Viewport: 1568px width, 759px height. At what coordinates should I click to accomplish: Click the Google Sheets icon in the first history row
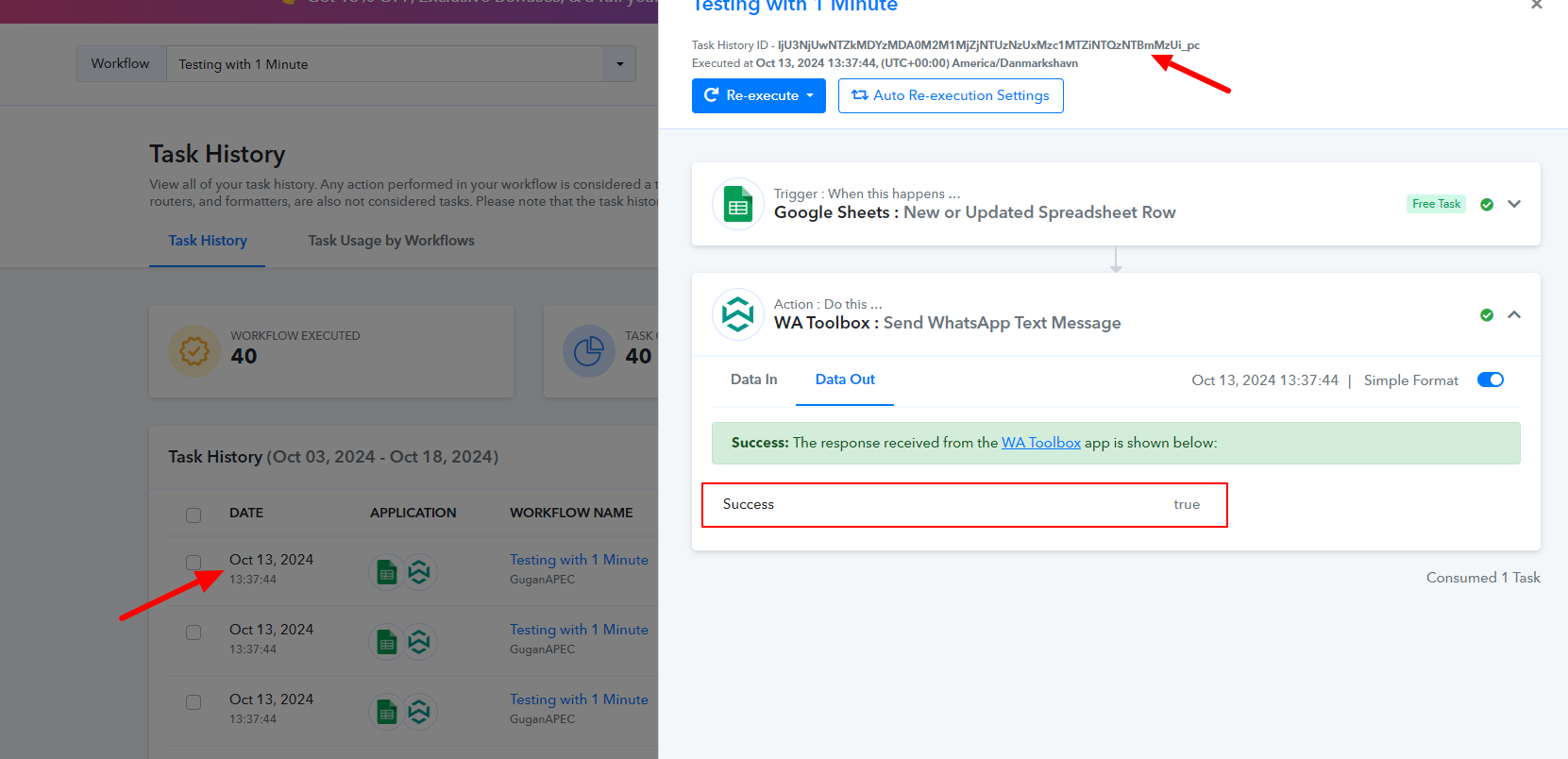(386, 572)
